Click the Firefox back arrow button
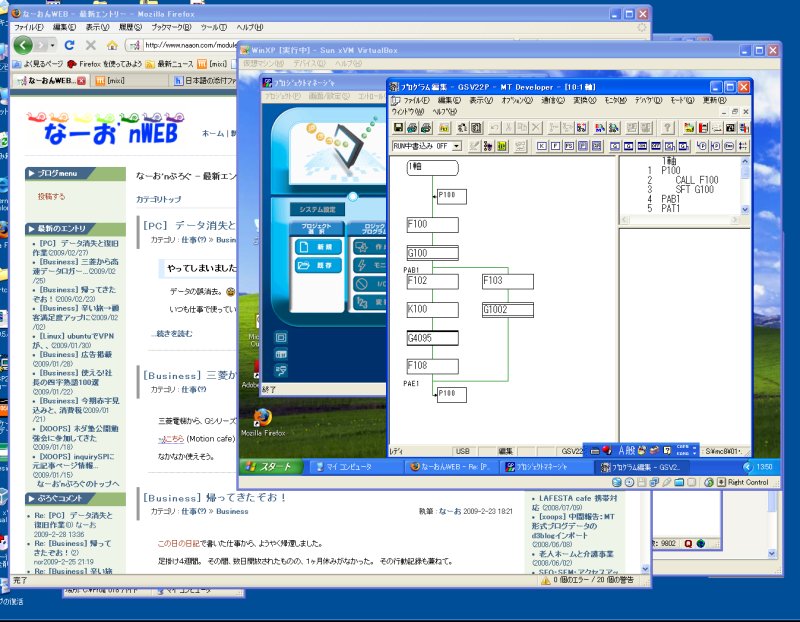Viewport: 800px width, 622px height. tap(26, 45)
